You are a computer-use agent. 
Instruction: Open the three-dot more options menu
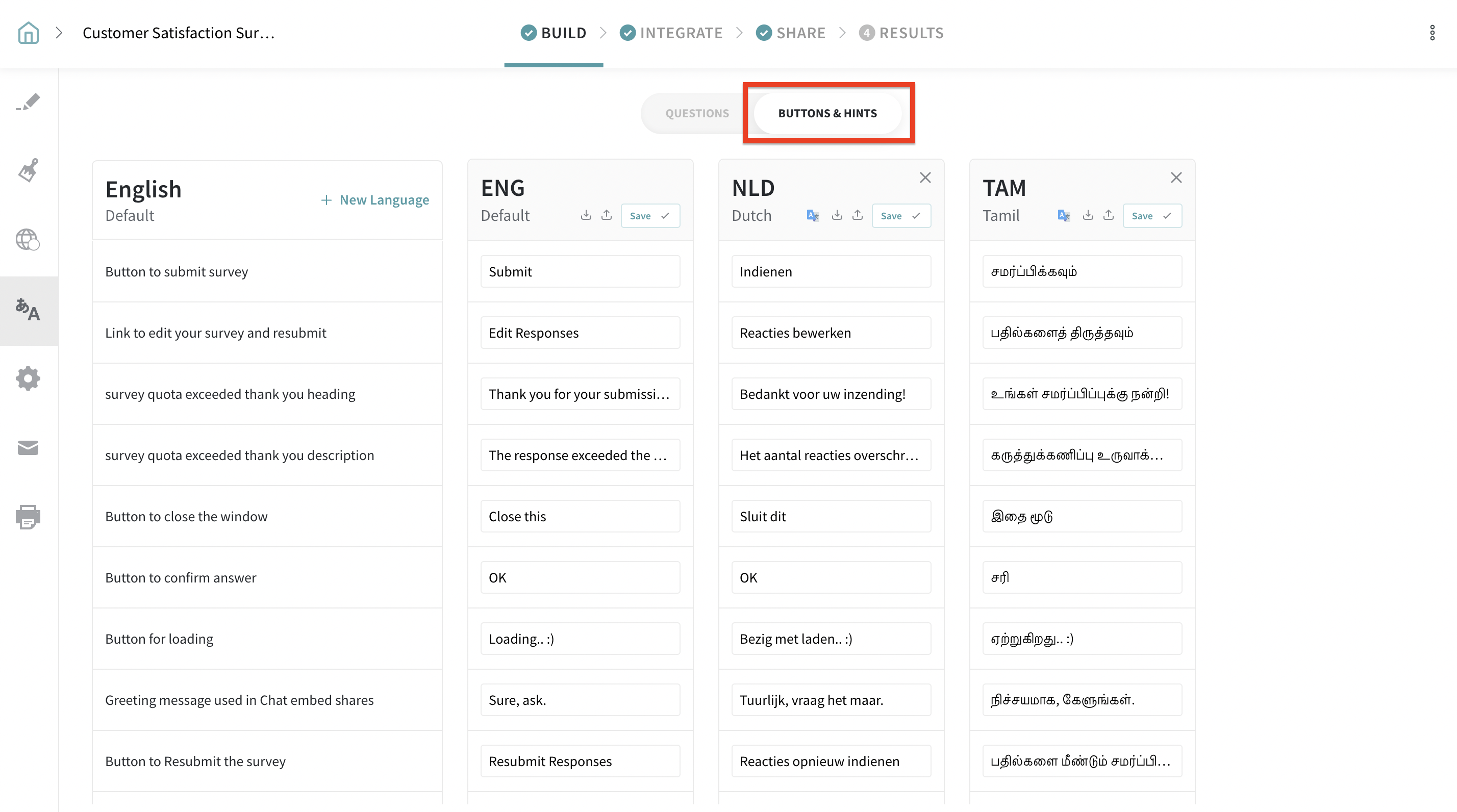tap(1432, 33)
